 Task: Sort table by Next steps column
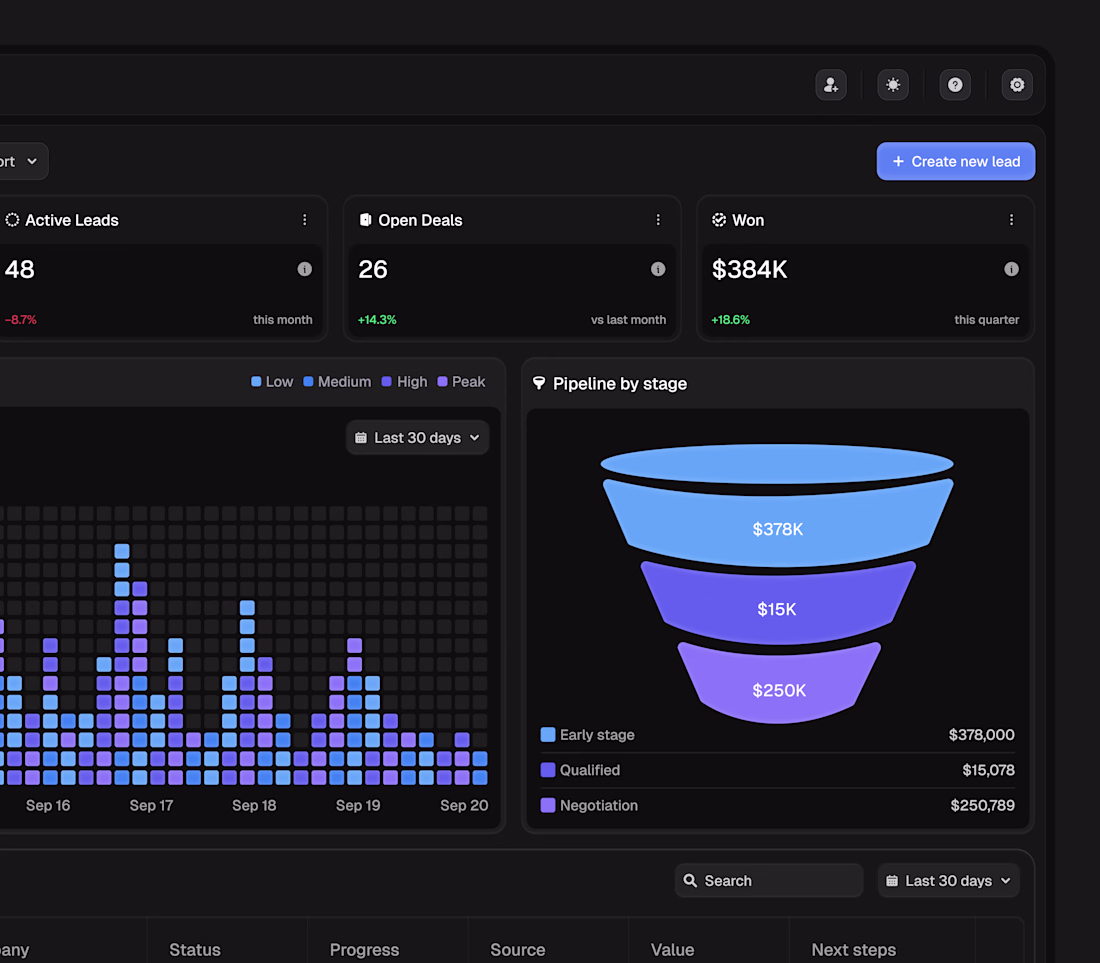tap(854, 950)
